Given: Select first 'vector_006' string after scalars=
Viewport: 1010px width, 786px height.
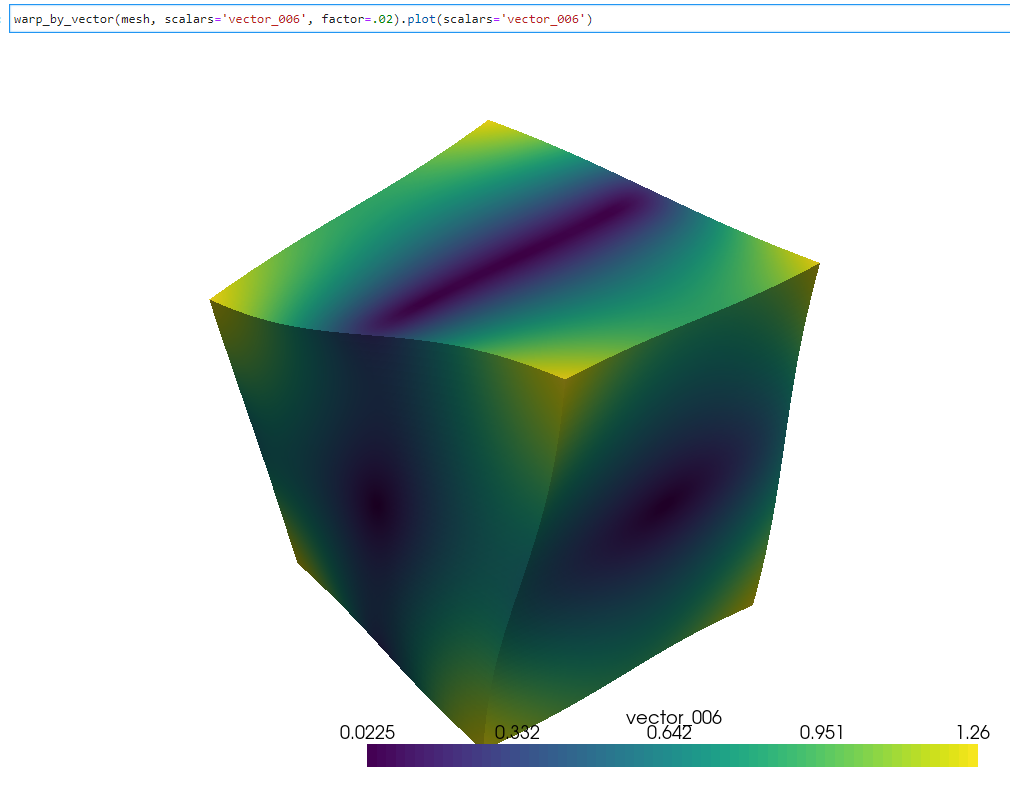Looking at the screenshot, I should [264, 19].
